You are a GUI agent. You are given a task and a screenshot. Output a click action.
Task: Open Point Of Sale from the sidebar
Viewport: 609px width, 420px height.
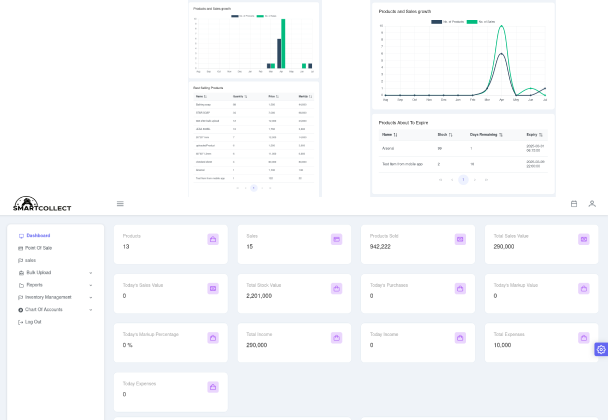click(42, 247)
